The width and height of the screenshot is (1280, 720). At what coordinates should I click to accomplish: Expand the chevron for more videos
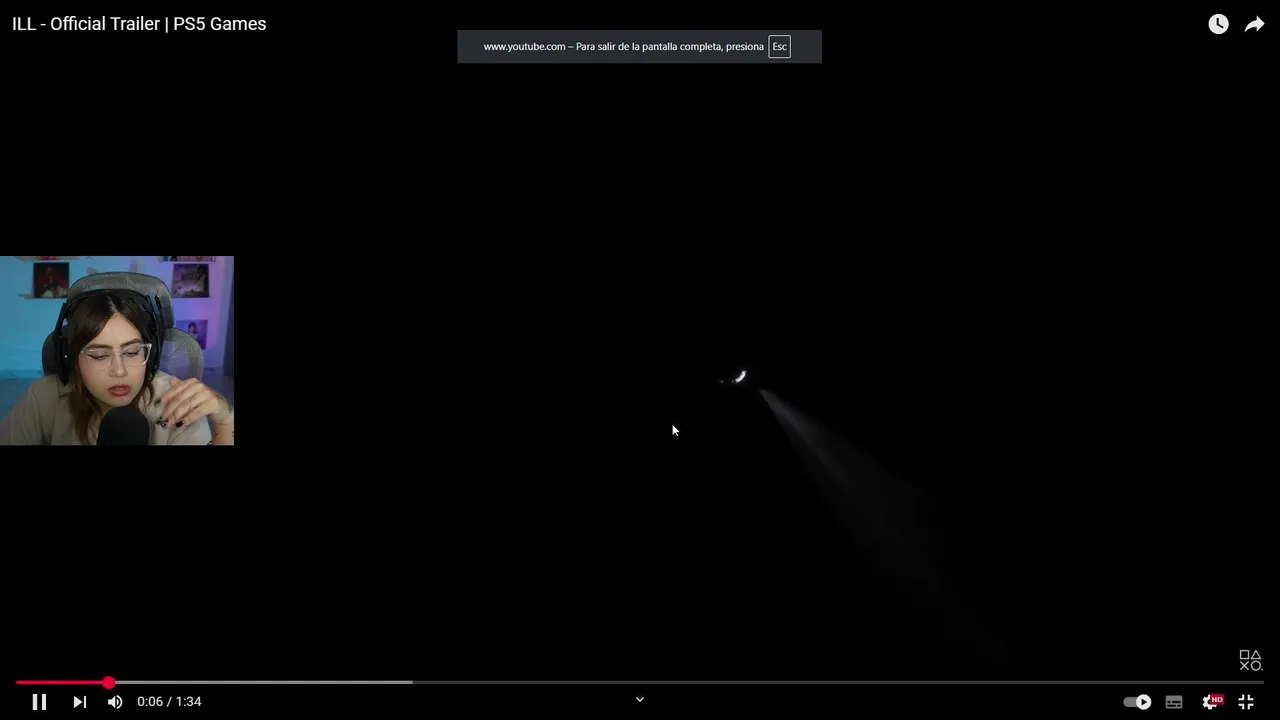point(640,700)
